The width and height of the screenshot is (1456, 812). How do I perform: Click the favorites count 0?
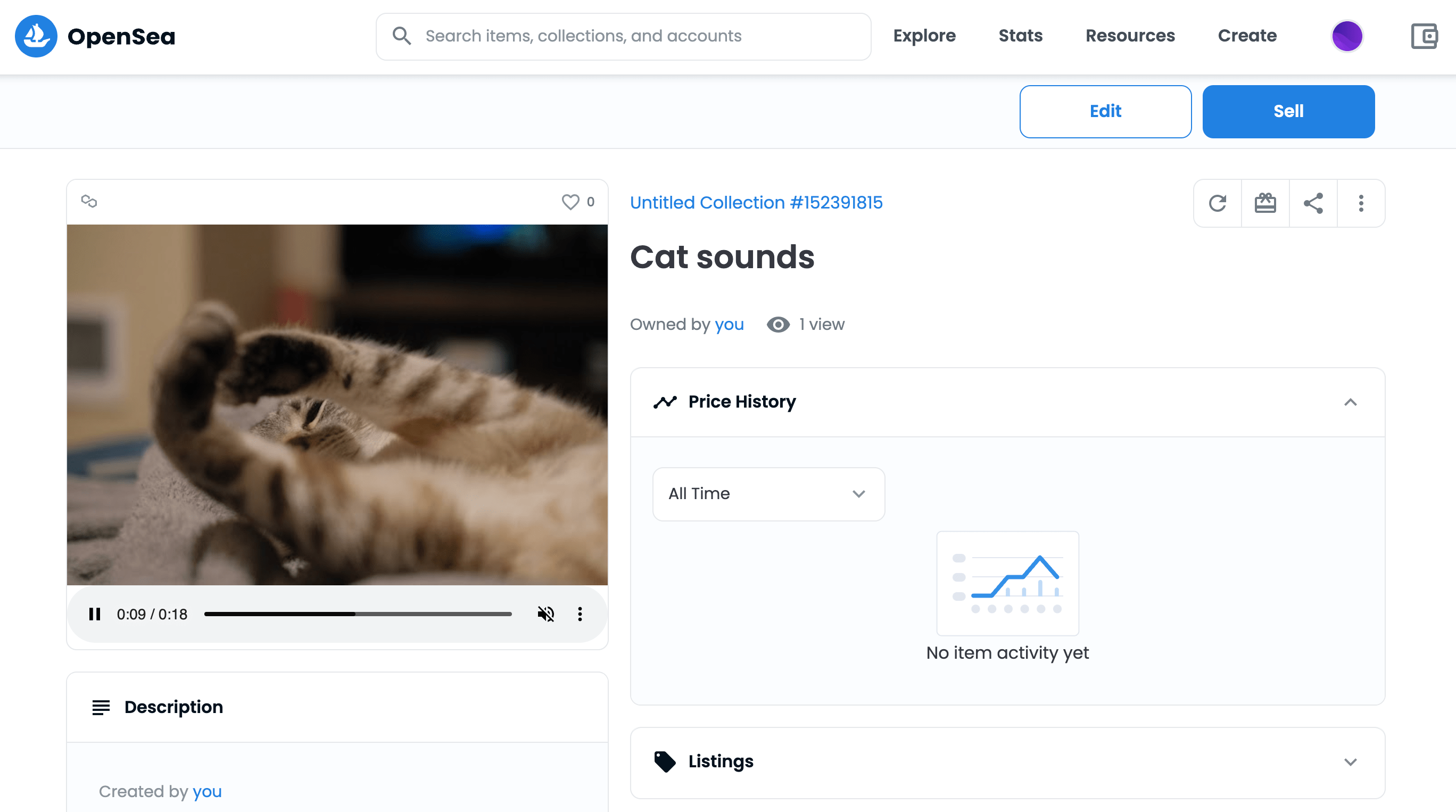click(x=590, y=202)
